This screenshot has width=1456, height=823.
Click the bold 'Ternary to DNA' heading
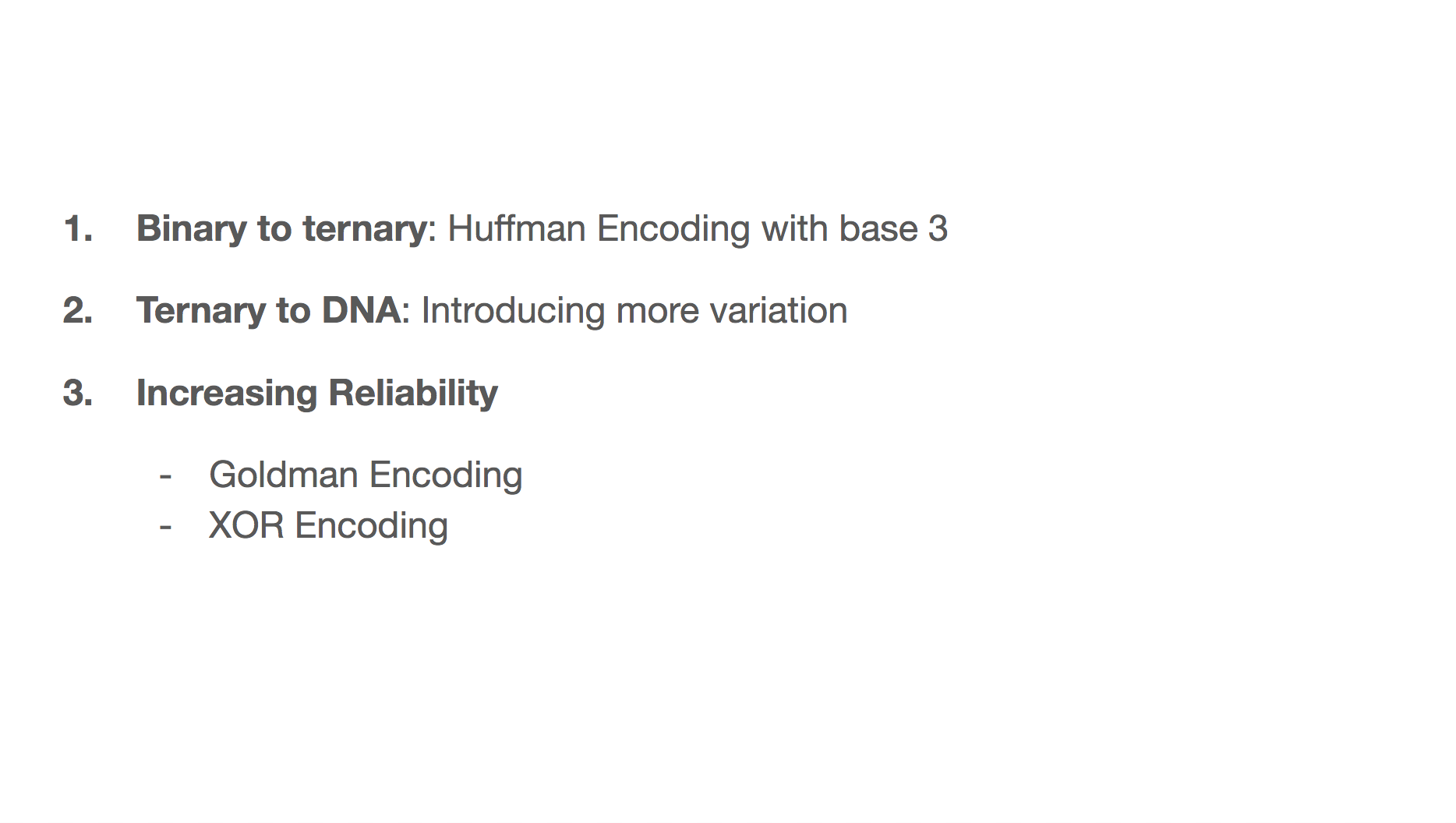269,311
